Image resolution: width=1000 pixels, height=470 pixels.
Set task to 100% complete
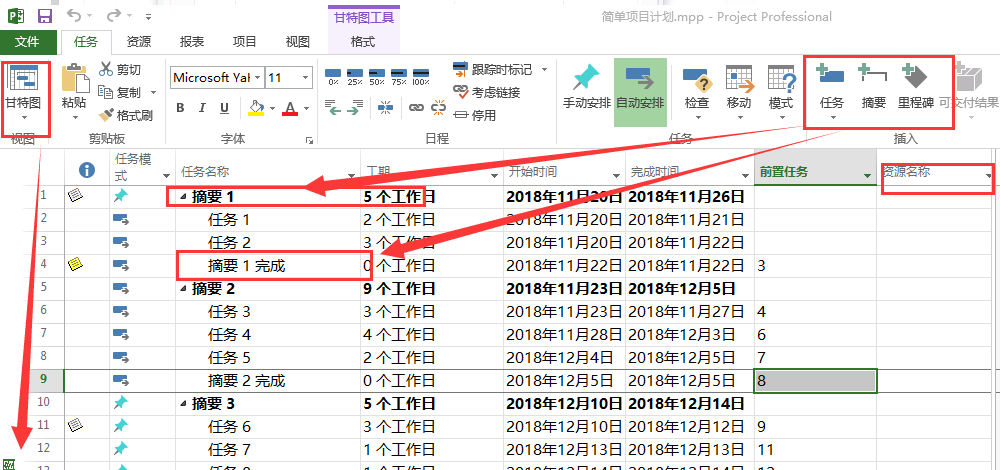pos(421,77)
